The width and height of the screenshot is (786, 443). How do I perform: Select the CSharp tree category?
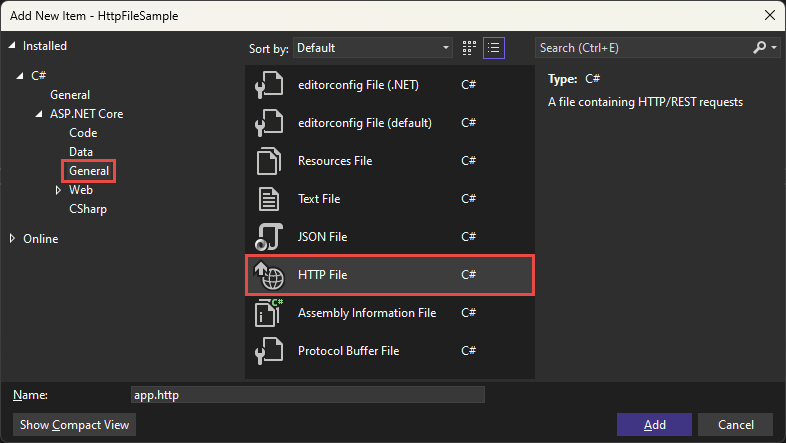click(87, 209)
